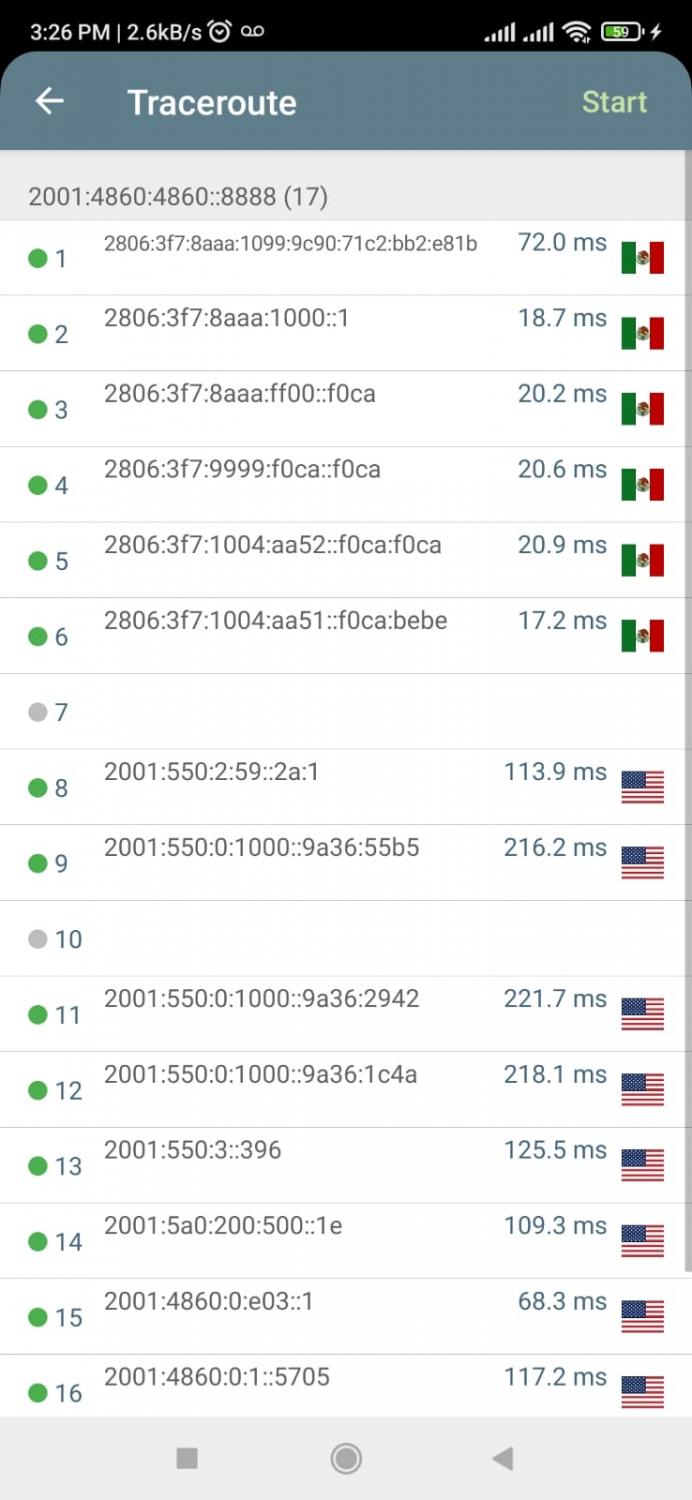Viewport: 692px width, 1500px height.
Task: Tap Android home circle navigation button
Action: tap(346, 1459)
